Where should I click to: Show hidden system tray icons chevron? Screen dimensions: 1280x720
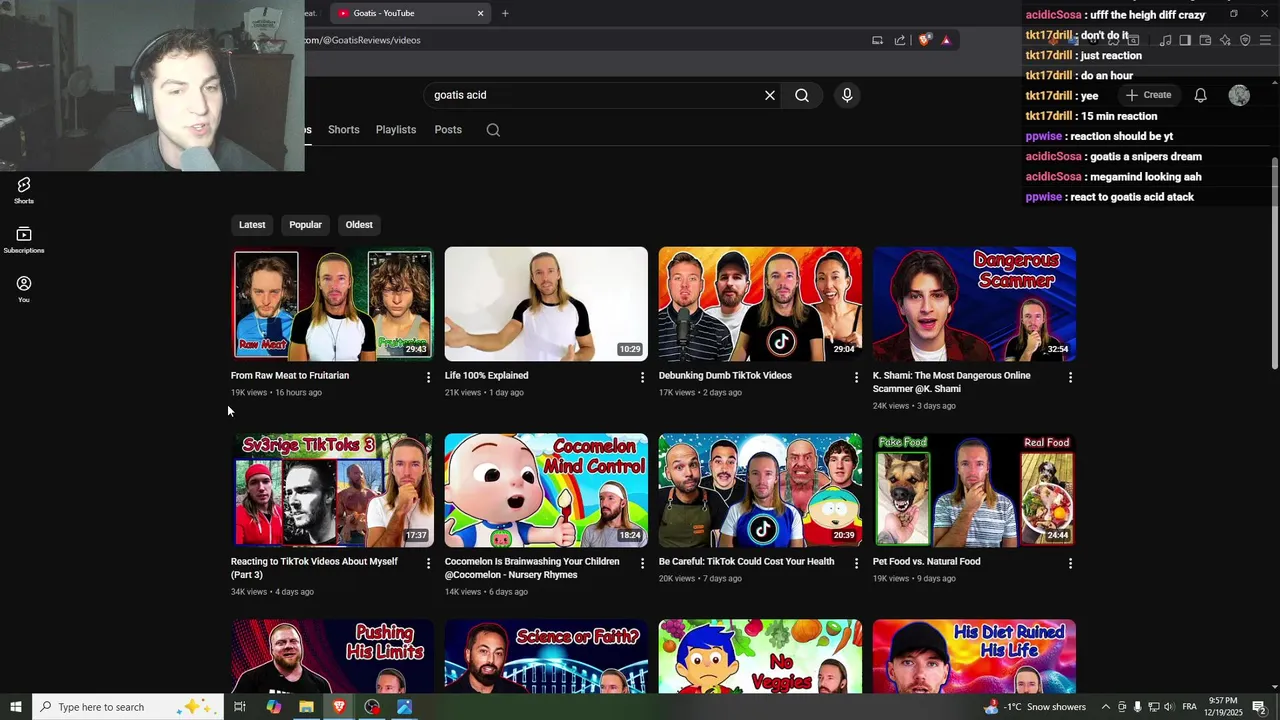(x=1105, y=707)
